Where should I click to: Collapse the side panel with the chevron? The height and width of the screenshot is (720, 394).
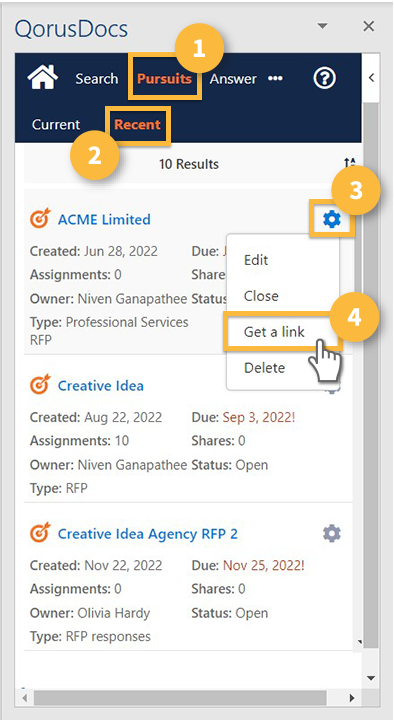pos(371,78)
